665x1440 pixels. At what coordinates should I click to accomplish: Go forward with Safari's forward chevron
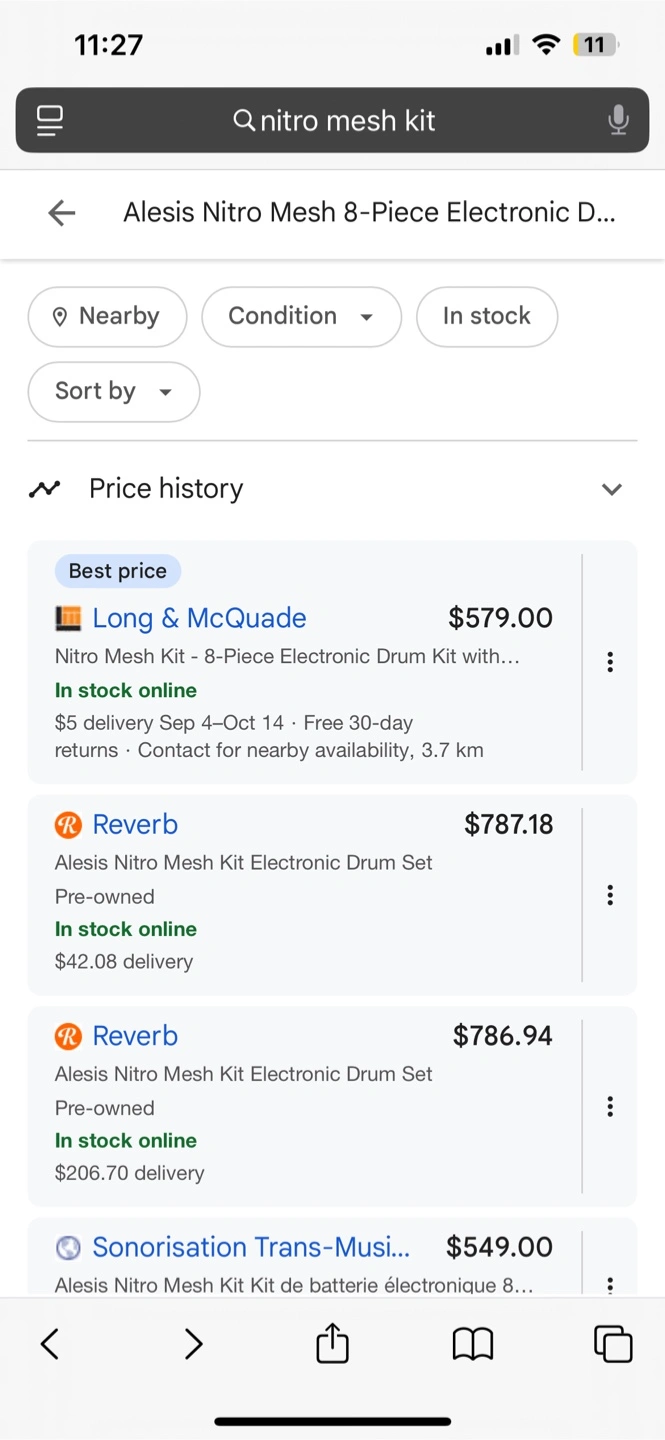coord(193,1343)
